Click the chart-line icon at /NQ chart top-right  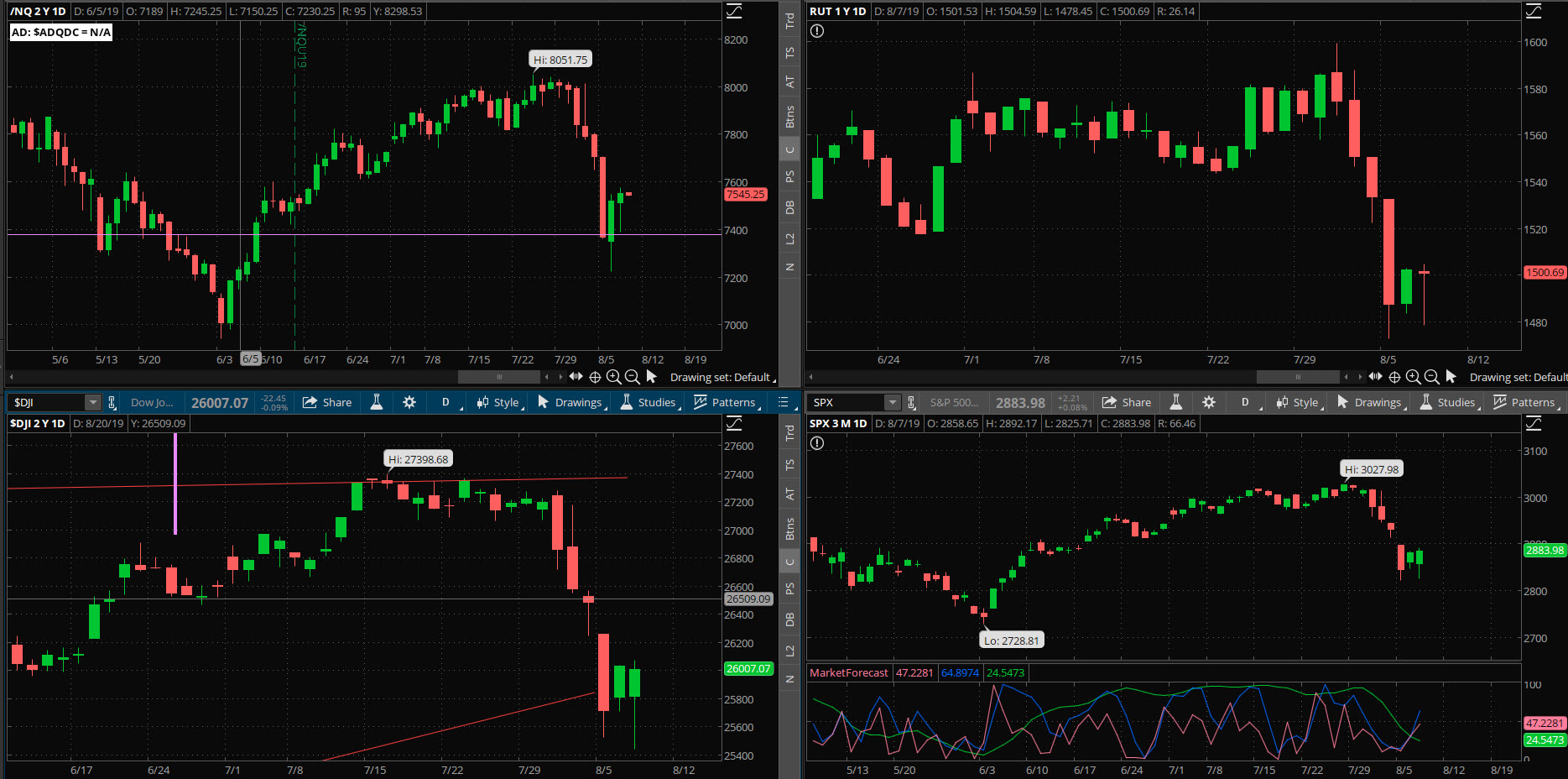click(734, 11)
